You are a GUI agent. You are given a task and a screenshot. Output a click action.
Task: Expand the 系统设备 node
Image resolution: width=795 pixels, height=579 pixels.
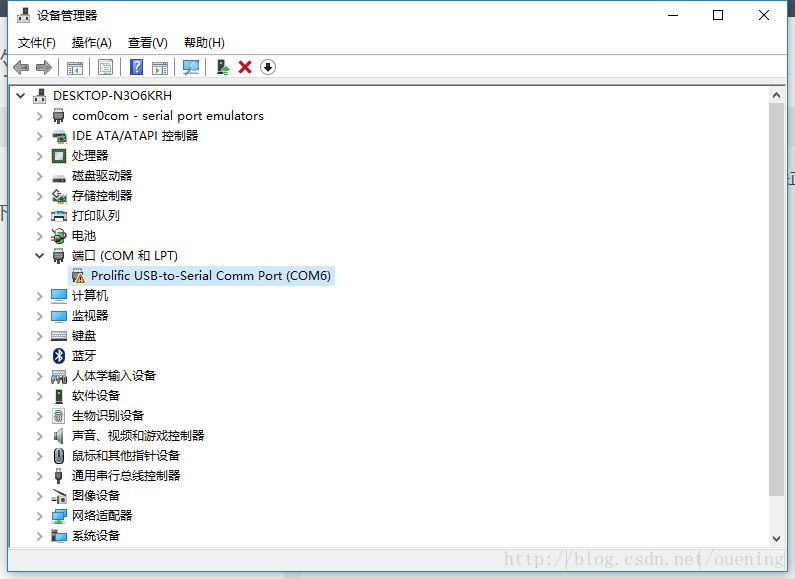[40, 536]
